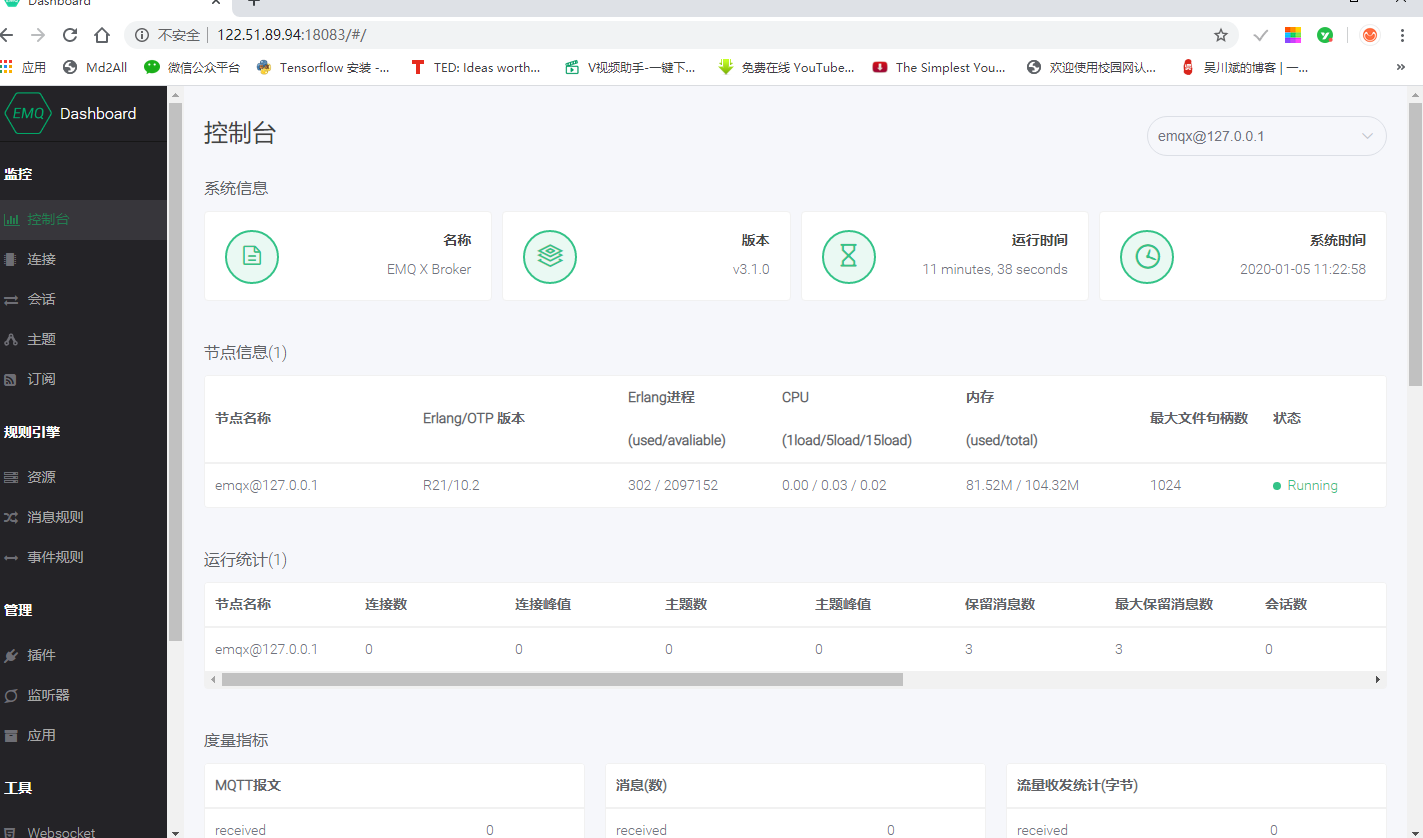Open the 免费在线 YouTube bookmark

787,67
